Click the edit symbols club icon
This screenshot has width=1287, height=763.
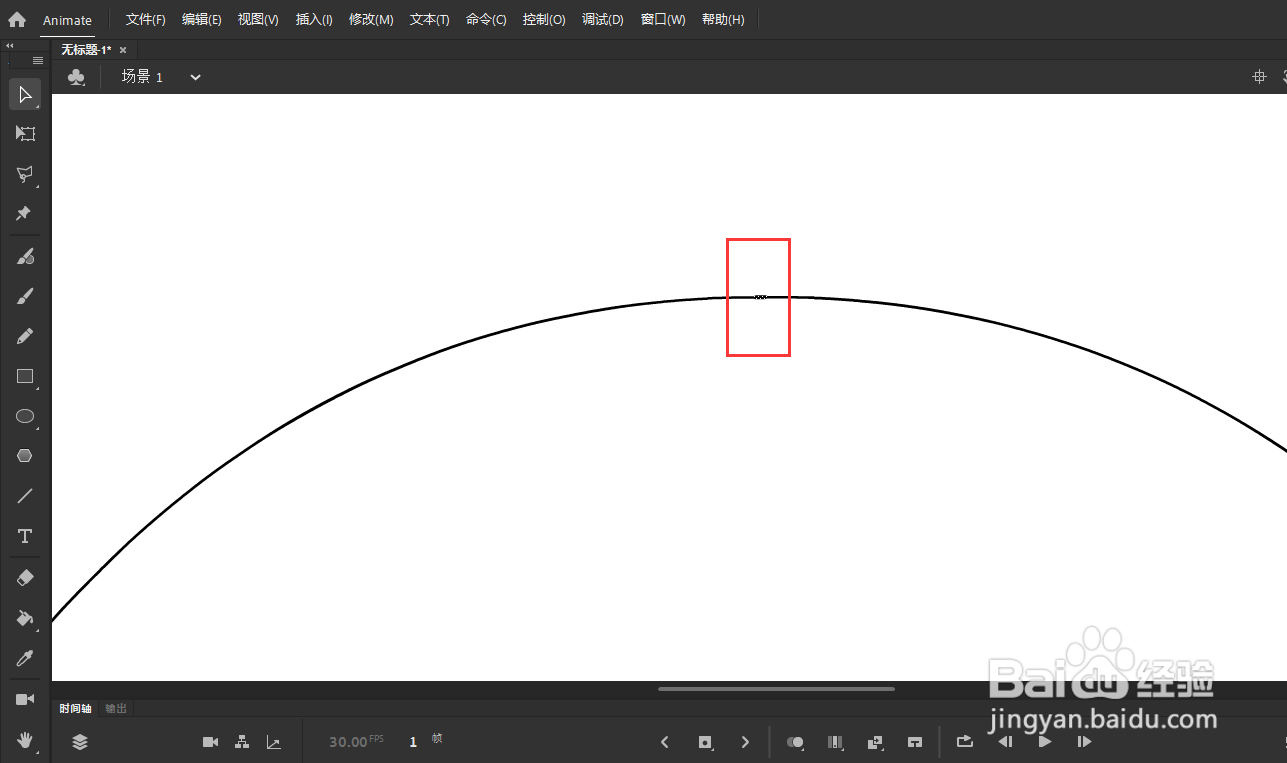[x=76, y=77]
